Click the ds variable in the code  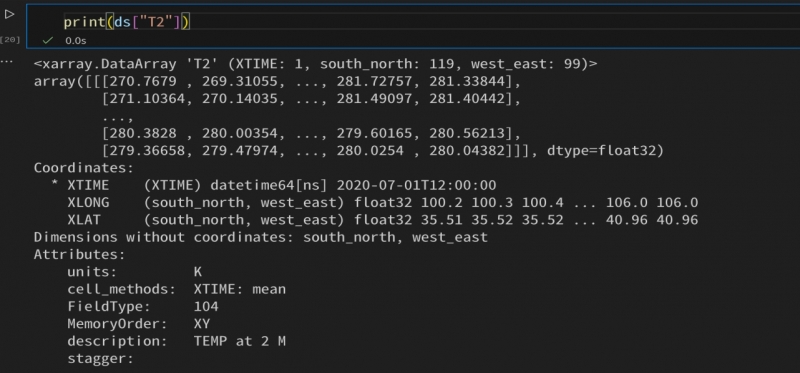pyautogui.click(x=122, y=22)
